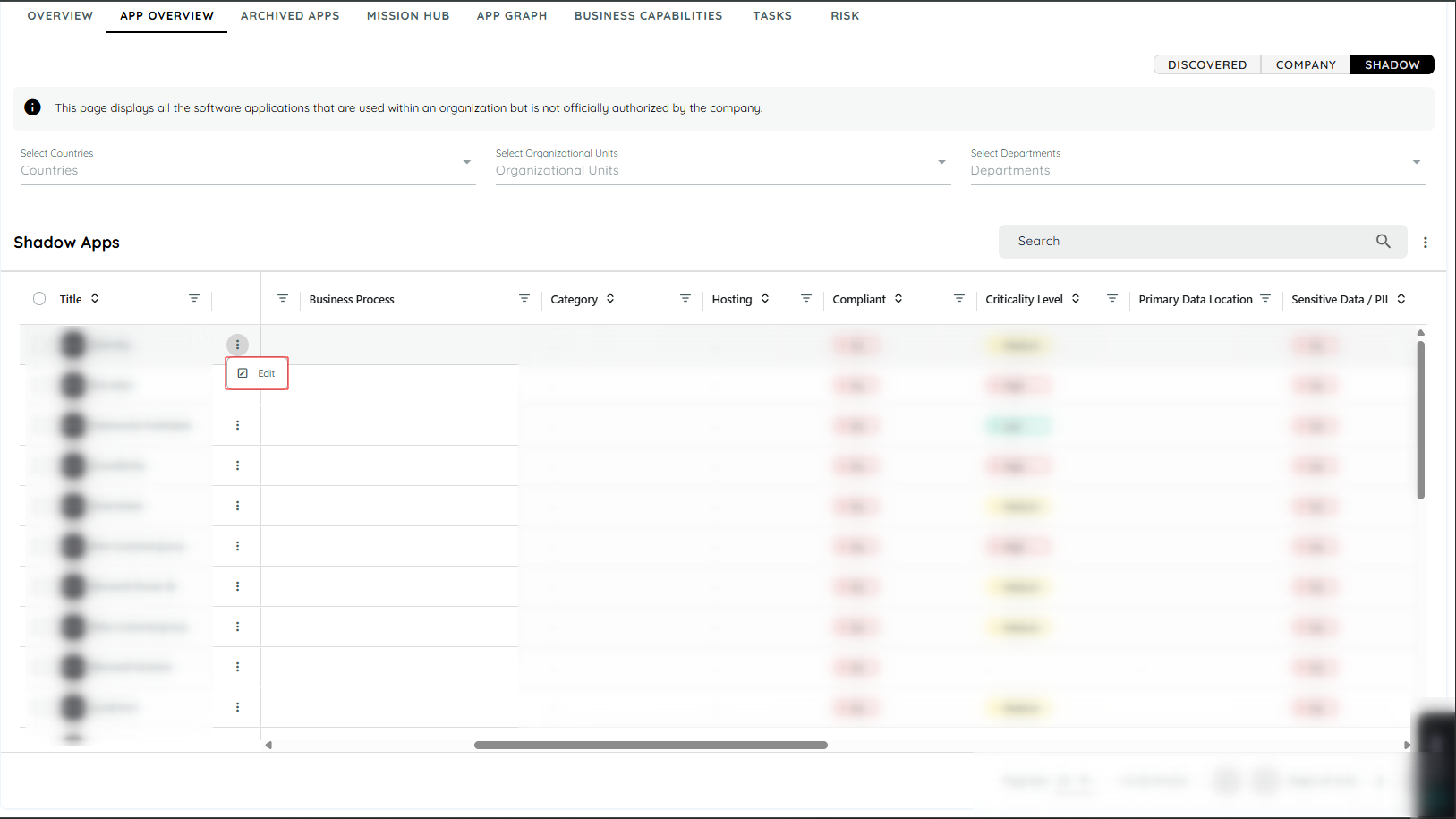Sort by the Hosting column
The image size is (1456, 819).
point(765,299)
